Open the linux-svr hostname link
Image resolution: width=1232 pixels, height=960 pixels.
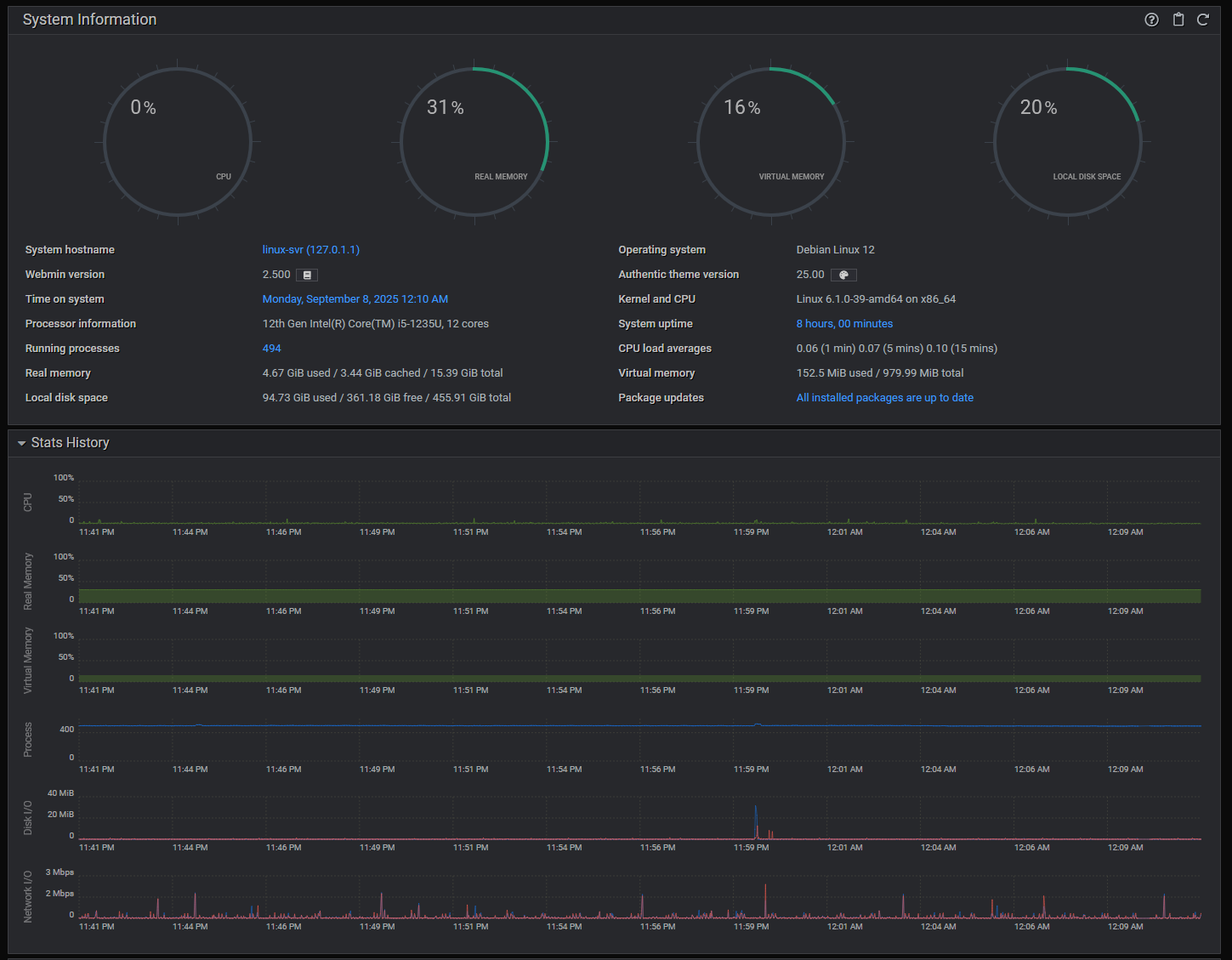click(x=311, y=250)
